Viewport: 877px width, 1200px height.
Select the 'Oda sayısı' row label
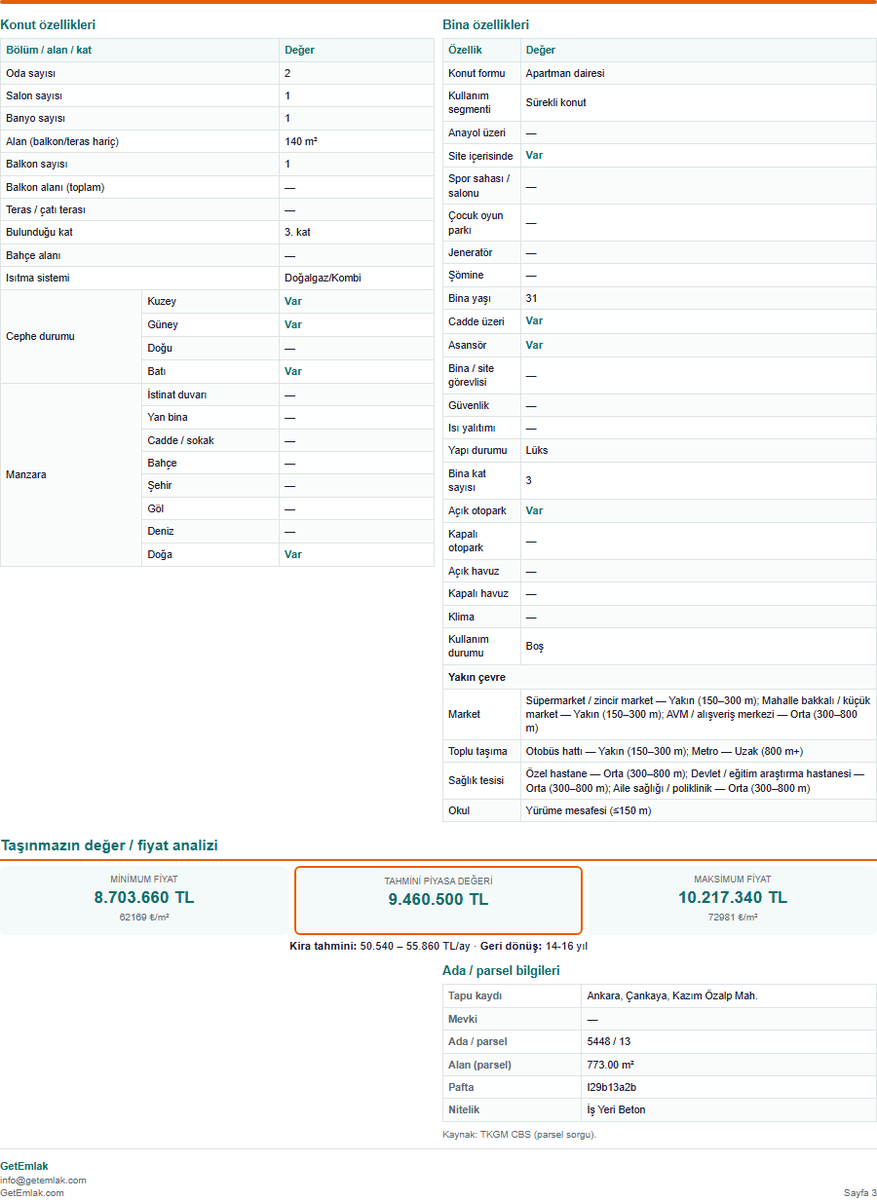[31, 73]
